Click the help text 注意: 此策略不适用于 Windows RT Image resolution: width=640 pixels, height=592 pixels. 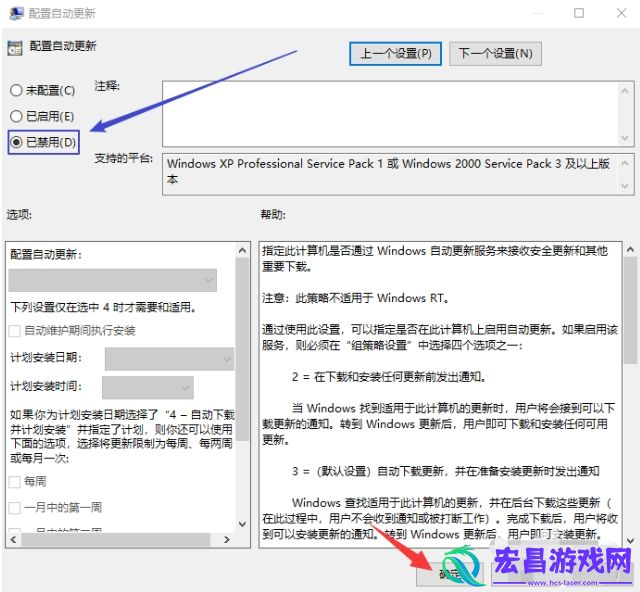point(355,298)
